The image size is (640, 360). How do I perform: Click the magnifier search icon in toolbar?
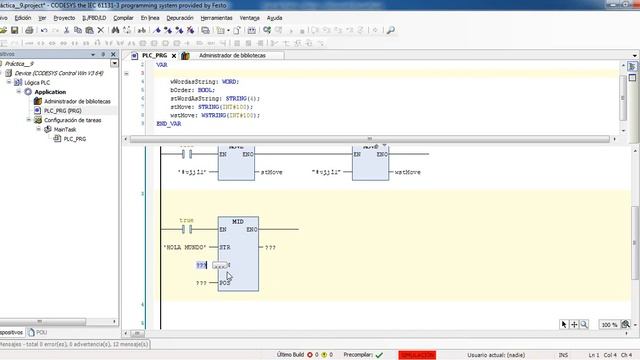point(391,30)
